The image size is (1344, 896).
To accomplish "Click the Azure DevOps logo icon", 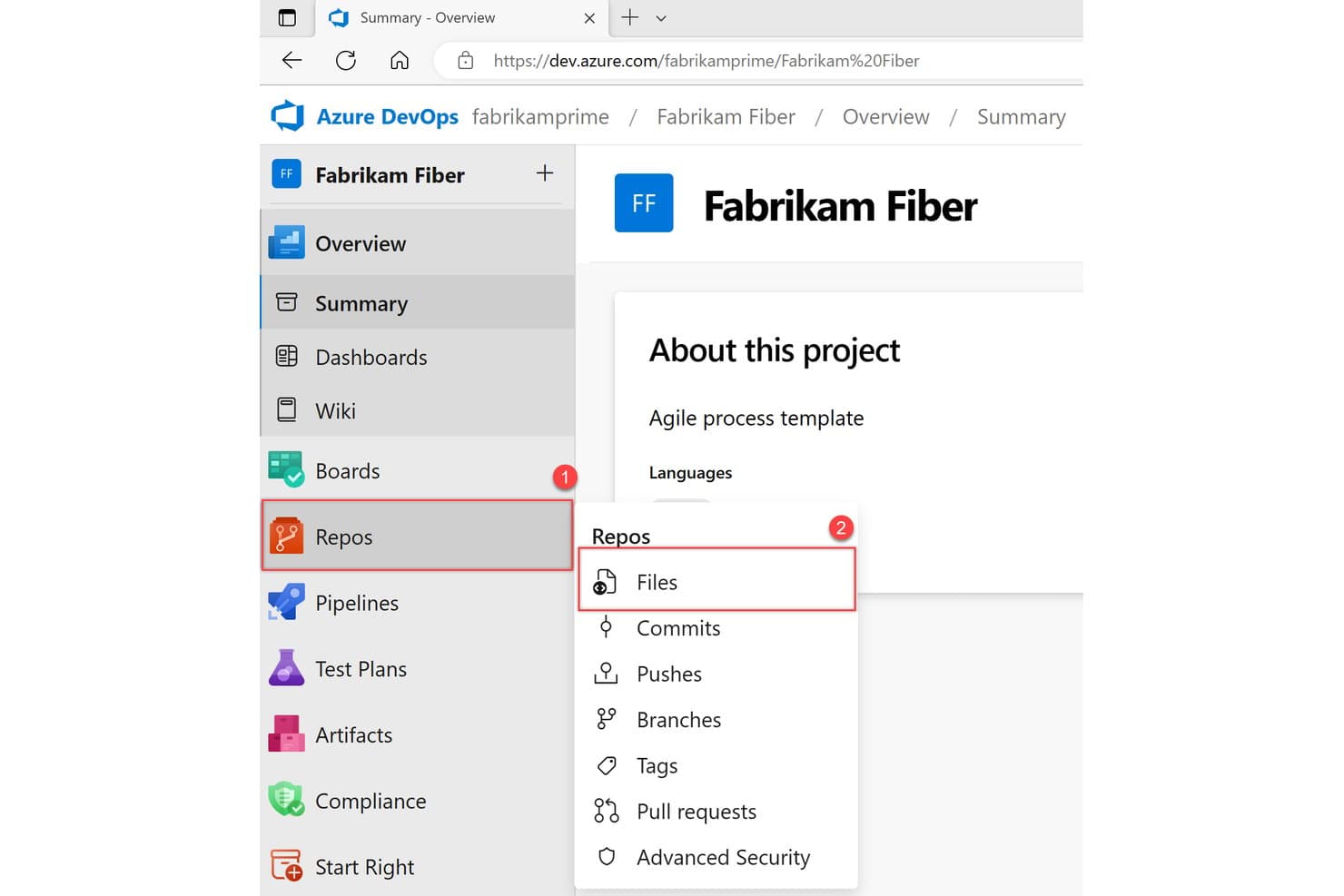I will click(287, 116).
